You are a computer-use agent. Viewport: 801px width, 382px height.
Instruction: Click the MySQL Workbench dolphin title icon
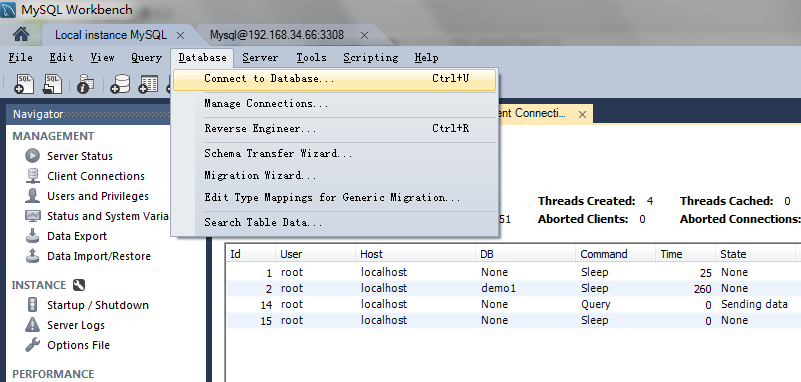[8, 9]
